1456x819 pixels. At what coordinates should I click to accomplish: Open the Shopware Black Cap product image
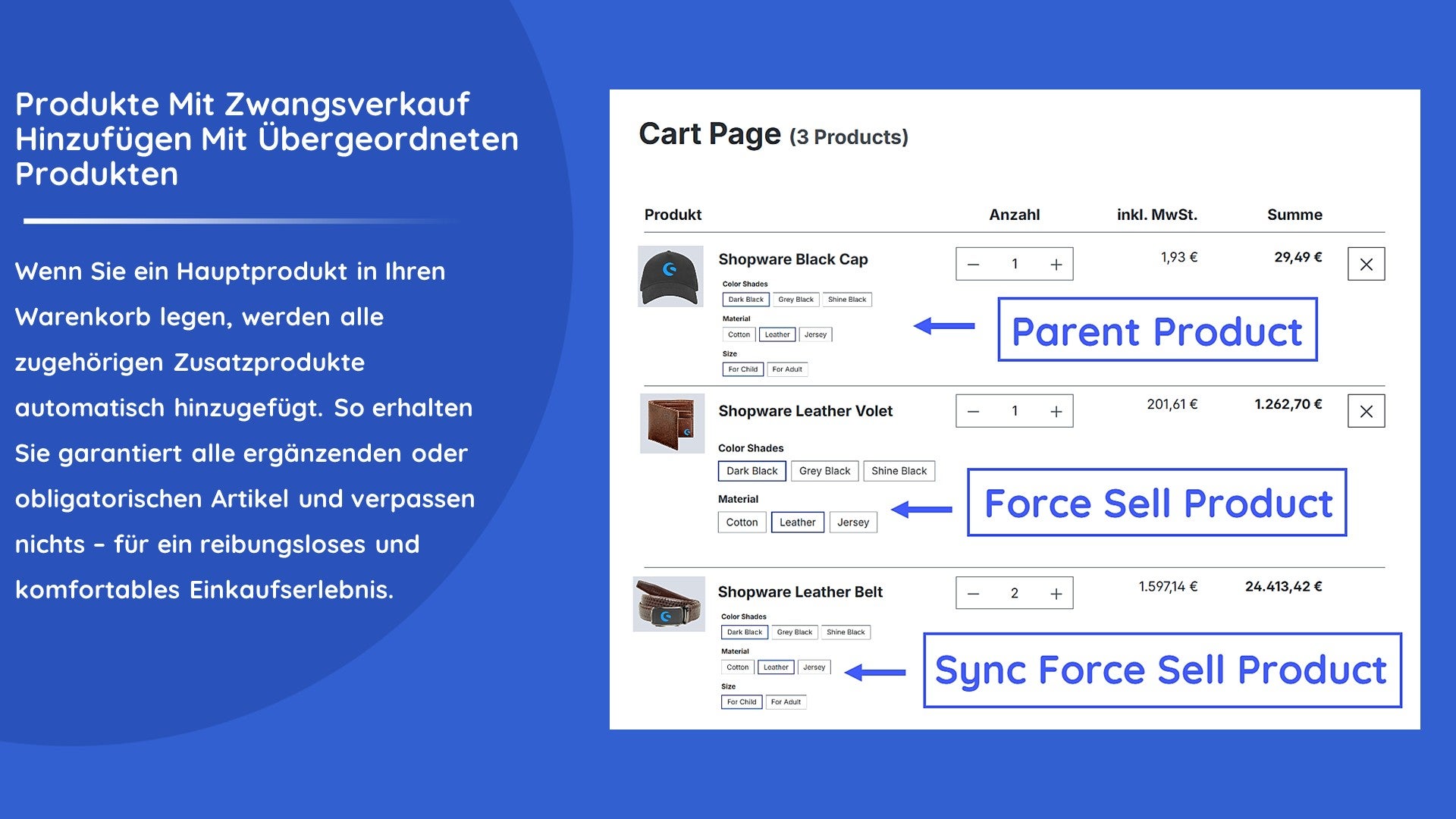pyautogui.click(x=670, y=277)
